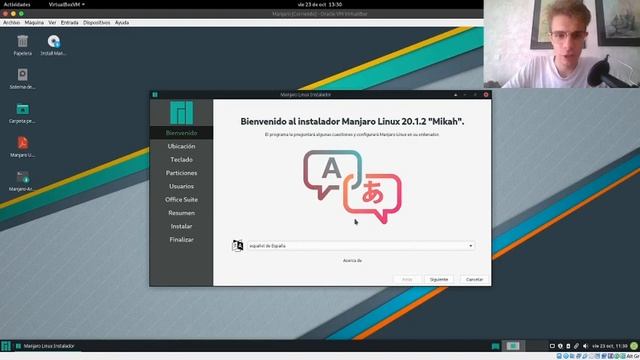The width and height of the screenshot is (640, 360).
Task: Select the Bienvenido step in sidebar
Action: coord(182,133)
